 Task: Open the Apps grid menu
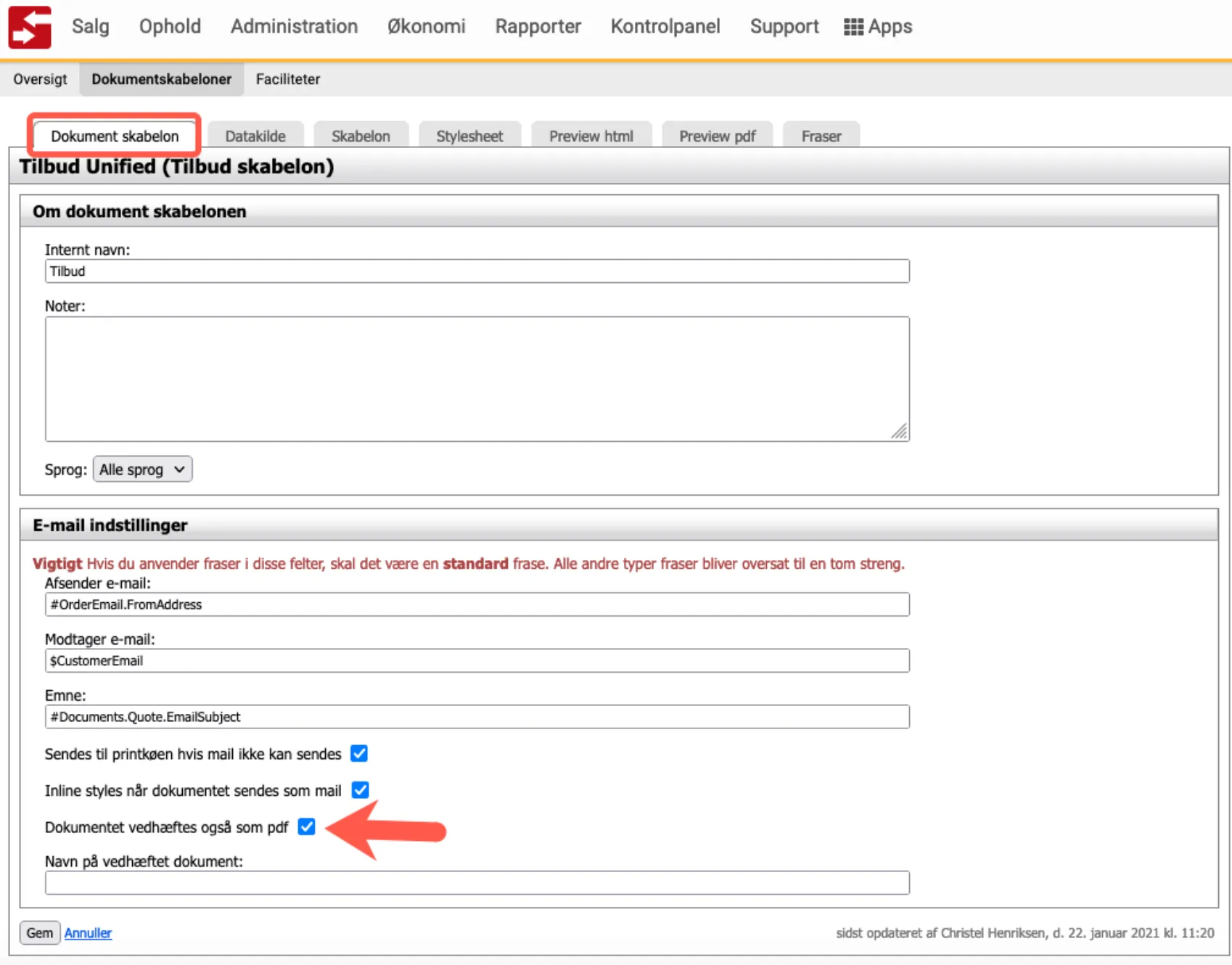[878, 27]
